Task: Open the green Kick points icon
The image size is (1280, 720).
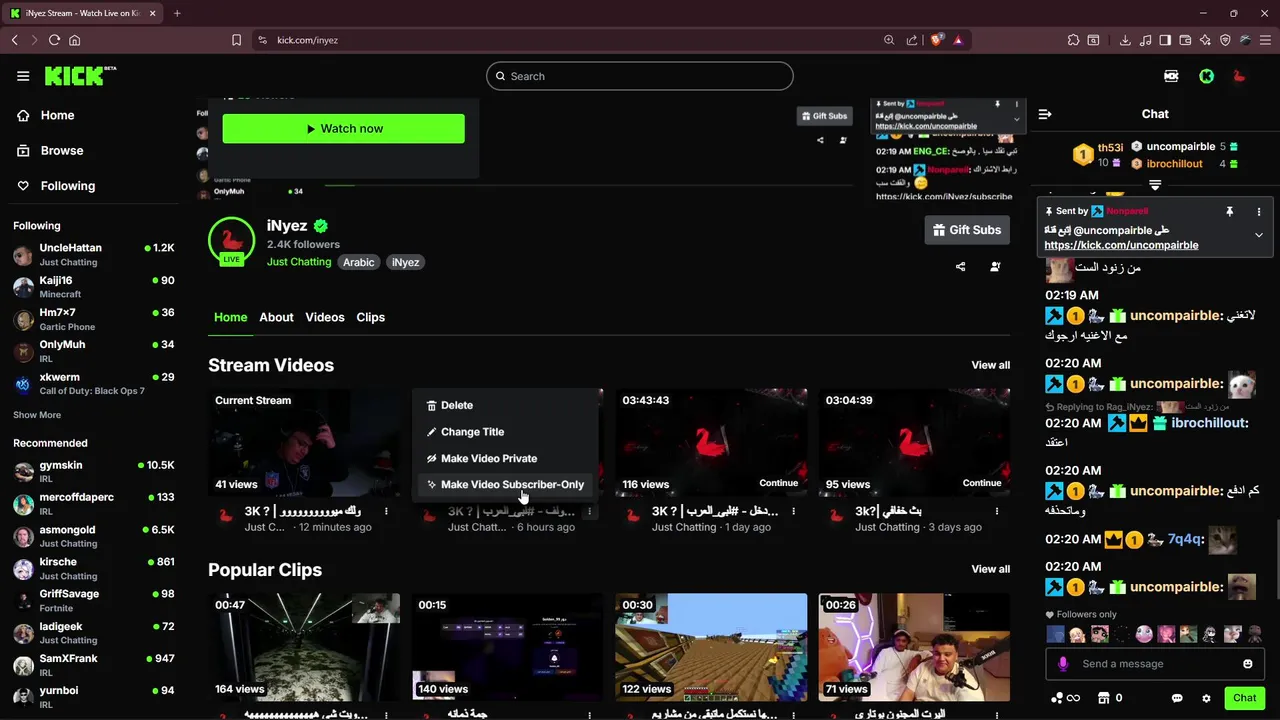Action: click(x=1206, y=76)
